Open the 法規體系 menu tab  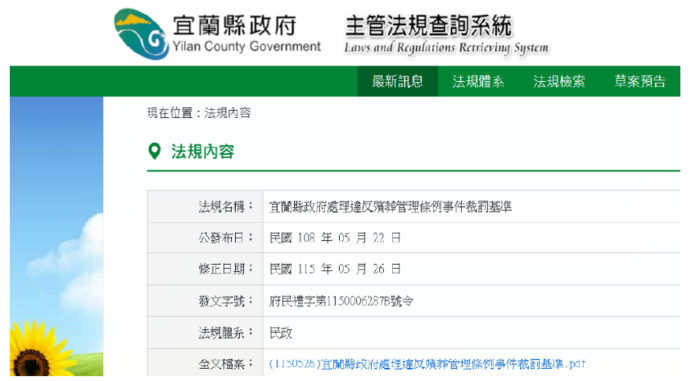[x=478, y=81]
